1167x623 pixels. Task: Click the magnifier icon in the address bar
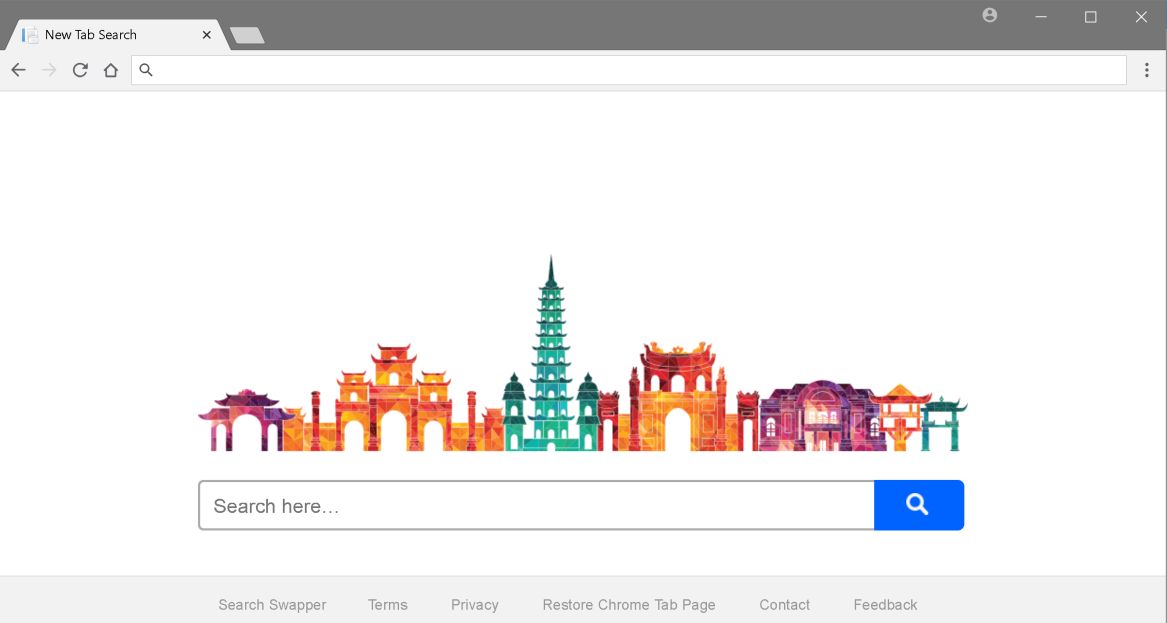146,70
